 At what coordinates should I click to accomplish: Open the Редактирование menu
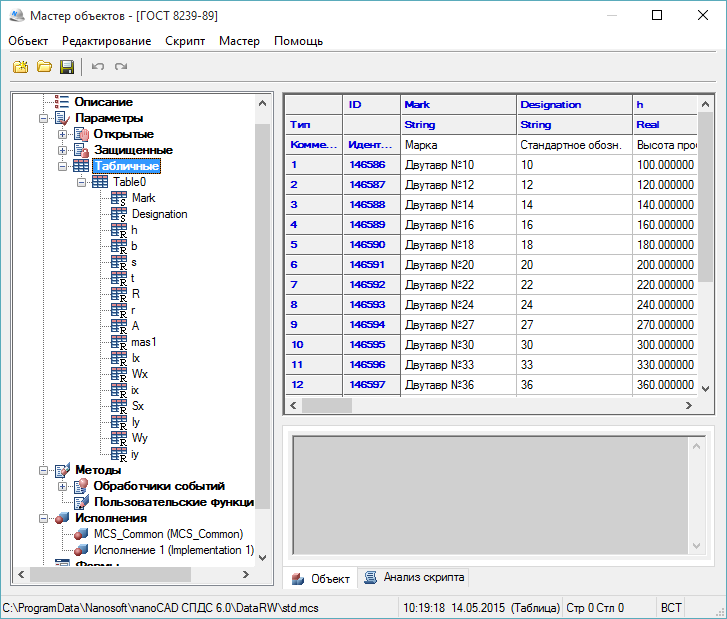(x=107, y=41)
